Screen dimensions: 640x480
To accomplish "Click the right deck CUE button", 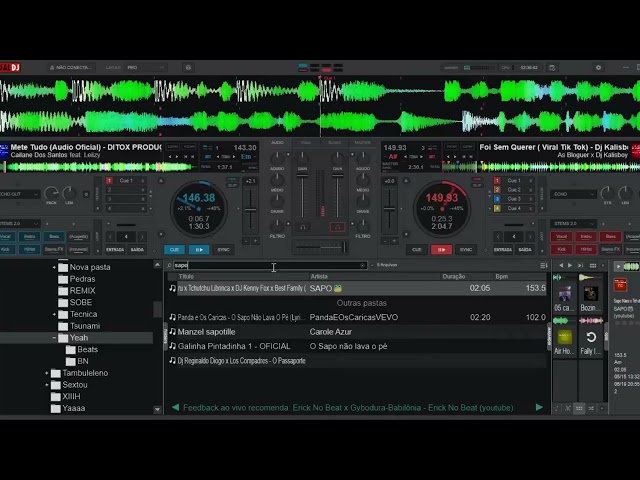I will [416, 249].
